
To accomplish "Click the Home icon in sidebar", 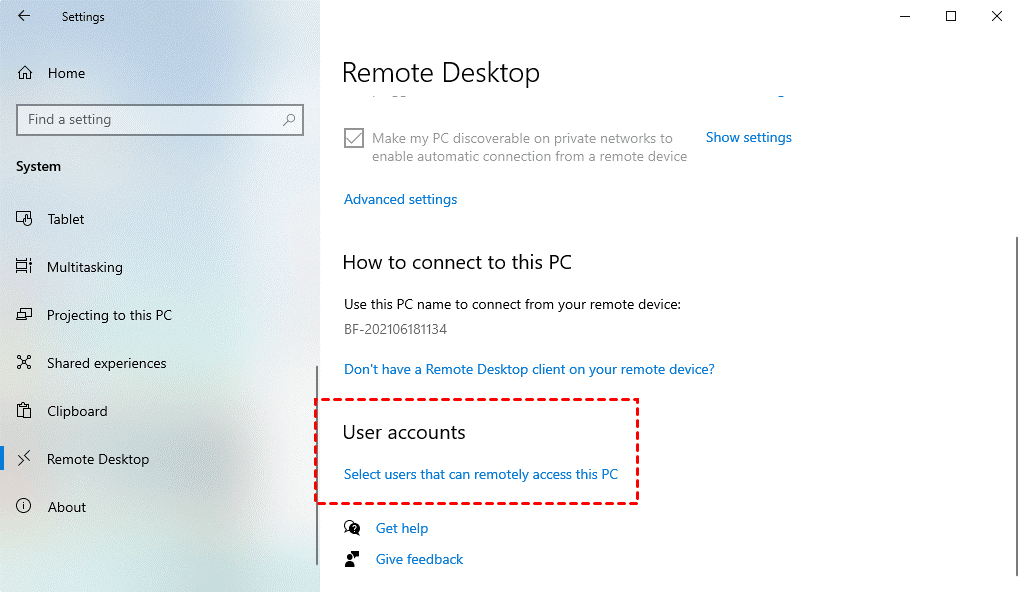I will pyautogui.click(x=26, y=73).
